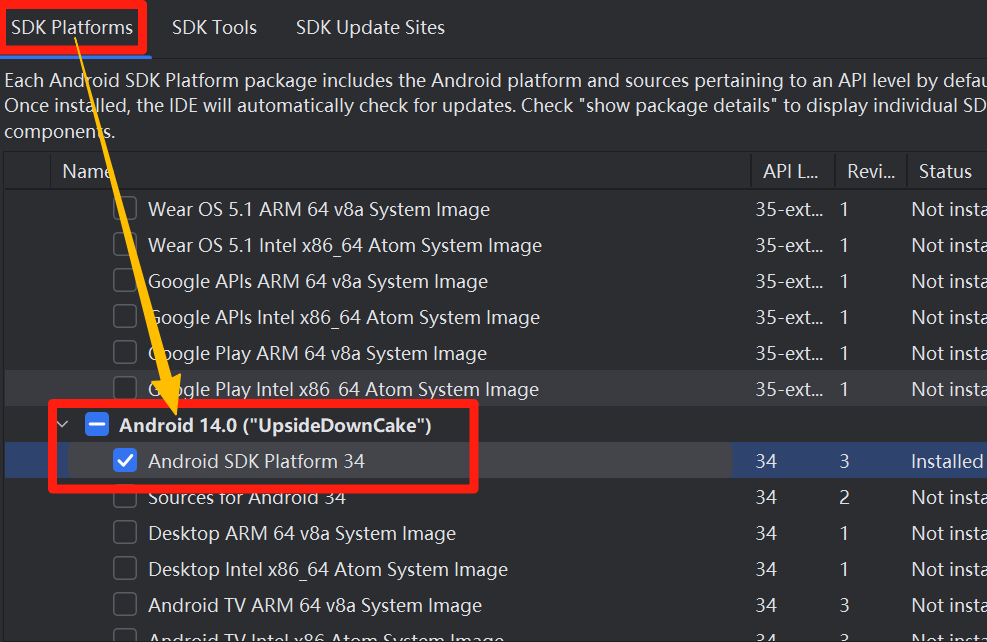Select Sources for Android 34 row text
Screen dimensions: 987x642
pyautogui.click(x=247, y=498)
